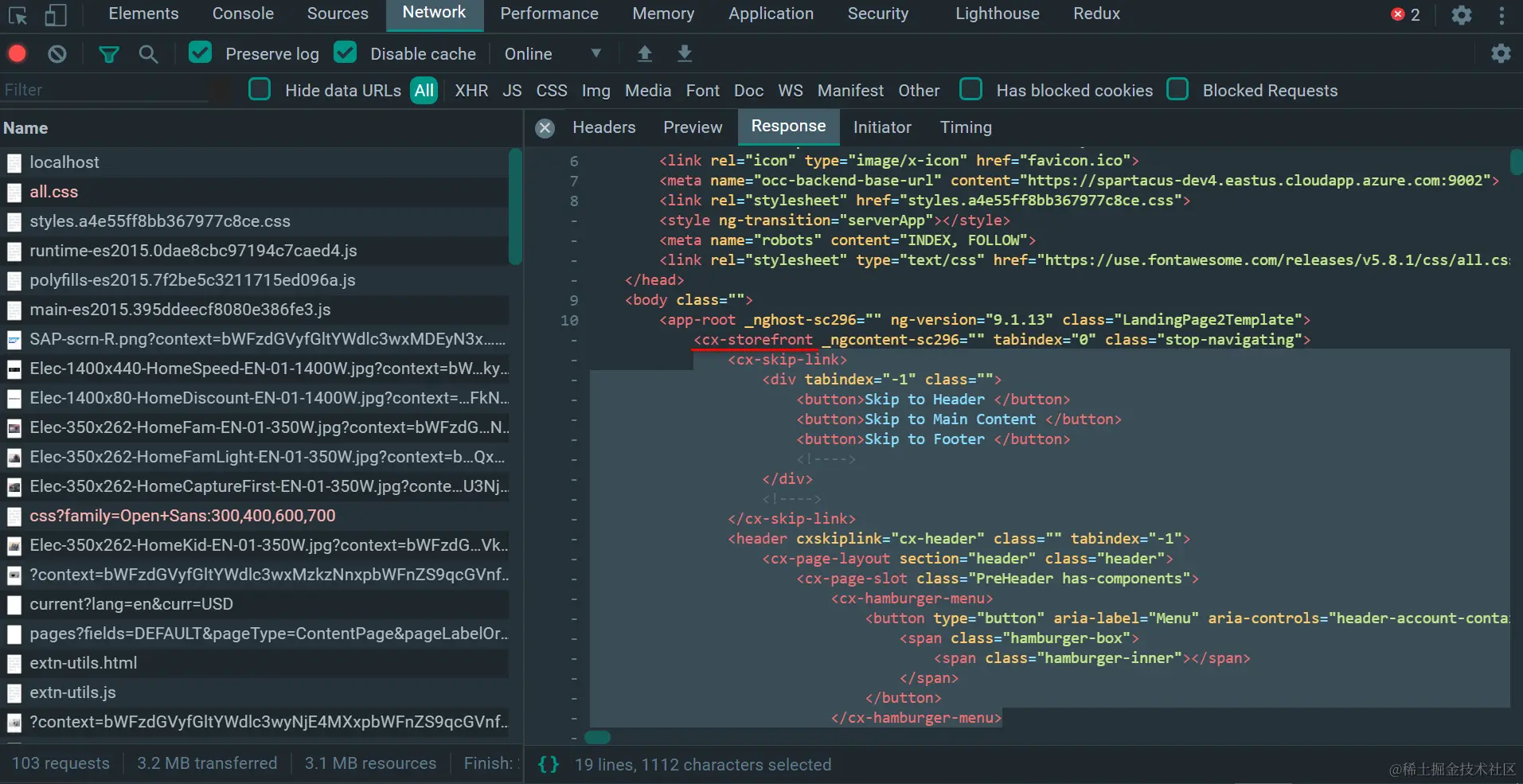Toggle pretty print braces icon
1523x784 pixels.
pos(549,764)
